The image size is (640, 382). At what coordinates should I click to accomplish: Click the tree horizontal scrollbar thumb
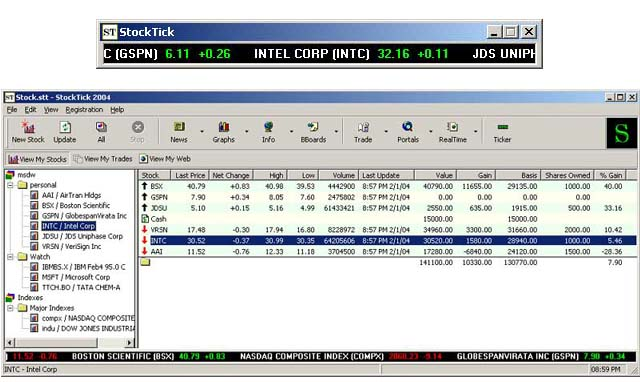(56, 342)
